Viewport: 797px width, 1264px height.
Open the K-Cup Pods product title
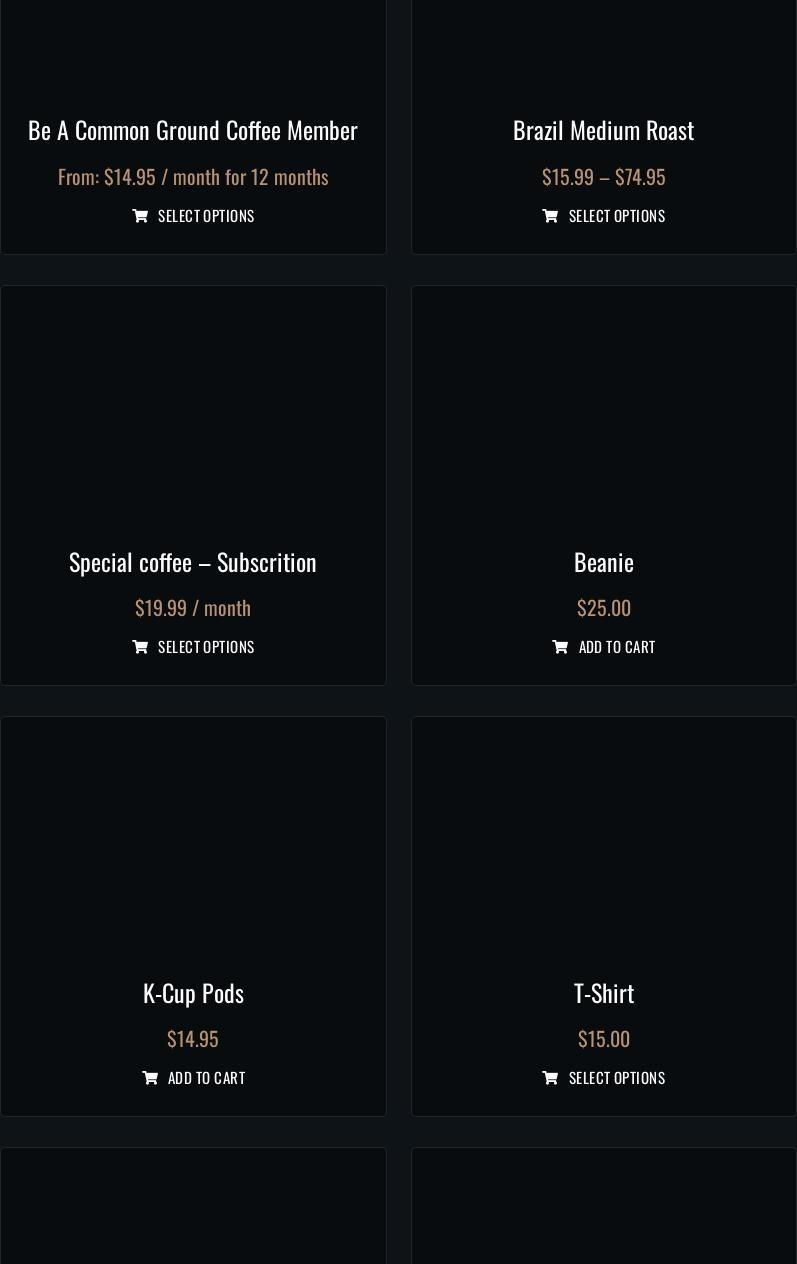(x=193, y=993)
